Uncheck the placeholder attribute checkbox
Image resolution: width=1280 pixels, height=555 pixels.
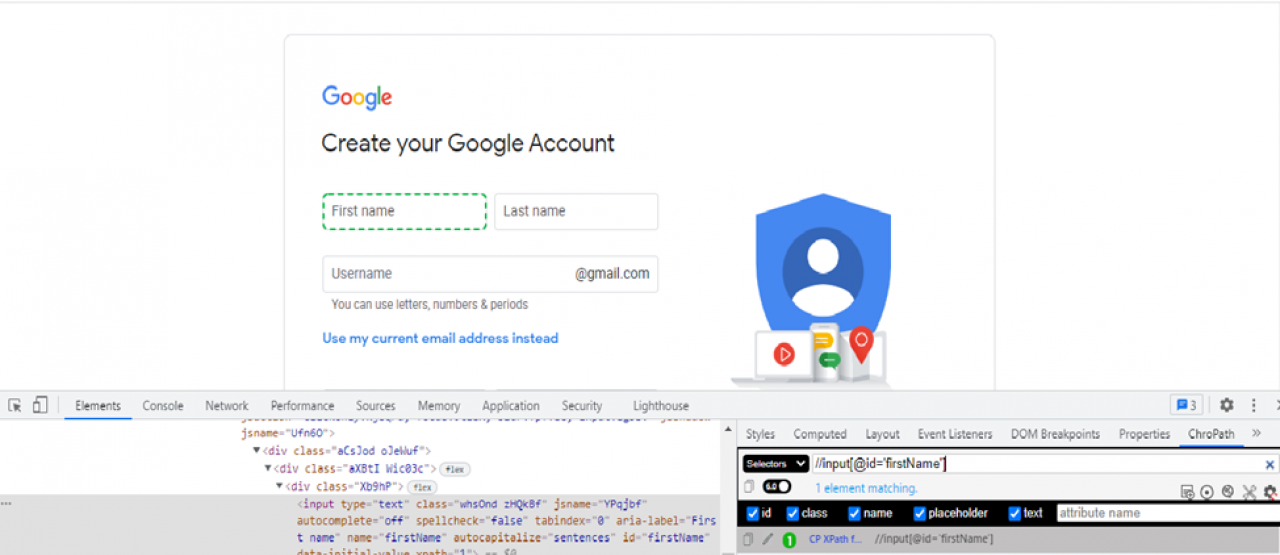920,513
